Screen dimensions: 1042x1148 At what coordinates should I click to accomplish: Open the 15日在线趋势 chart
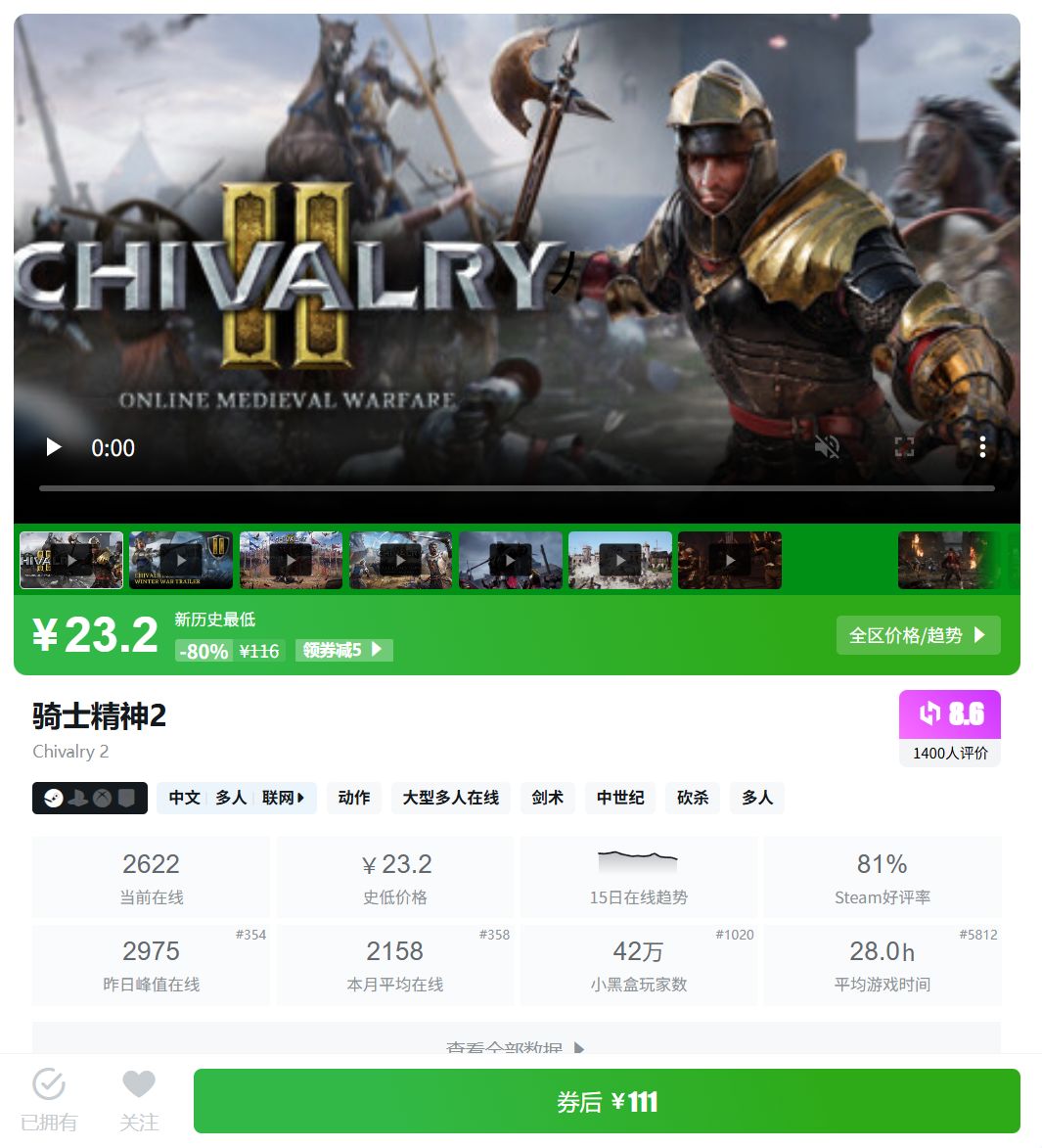[638, 877]
